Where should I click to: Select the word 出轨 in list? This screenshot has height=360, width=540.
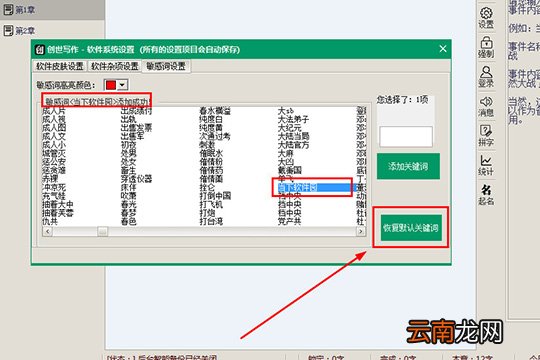(x=128, y=120)
